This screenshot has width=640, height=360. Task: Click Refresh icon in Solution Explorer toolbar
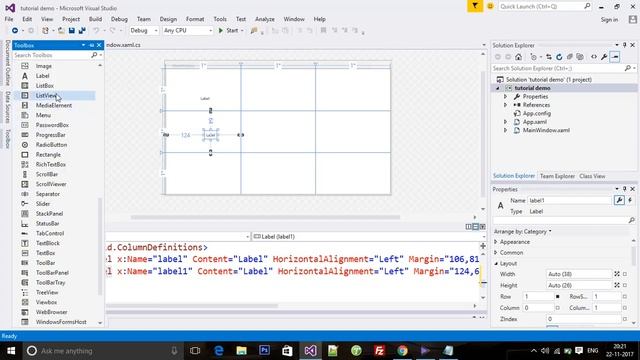click(559, 57)
